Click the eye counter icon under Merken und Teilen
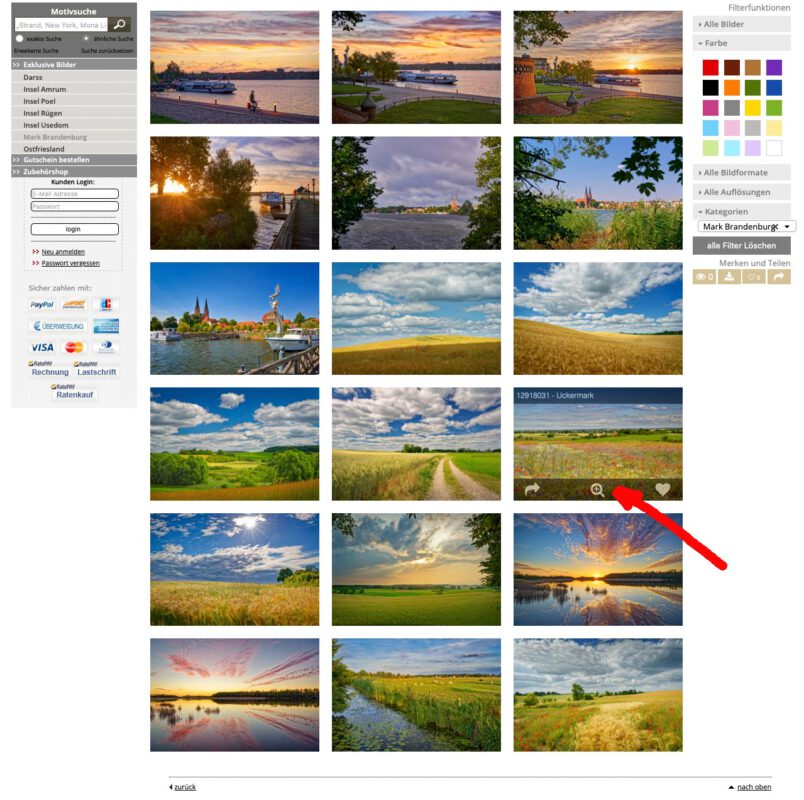Screen dimensions: 804x800 coord(705,277)
